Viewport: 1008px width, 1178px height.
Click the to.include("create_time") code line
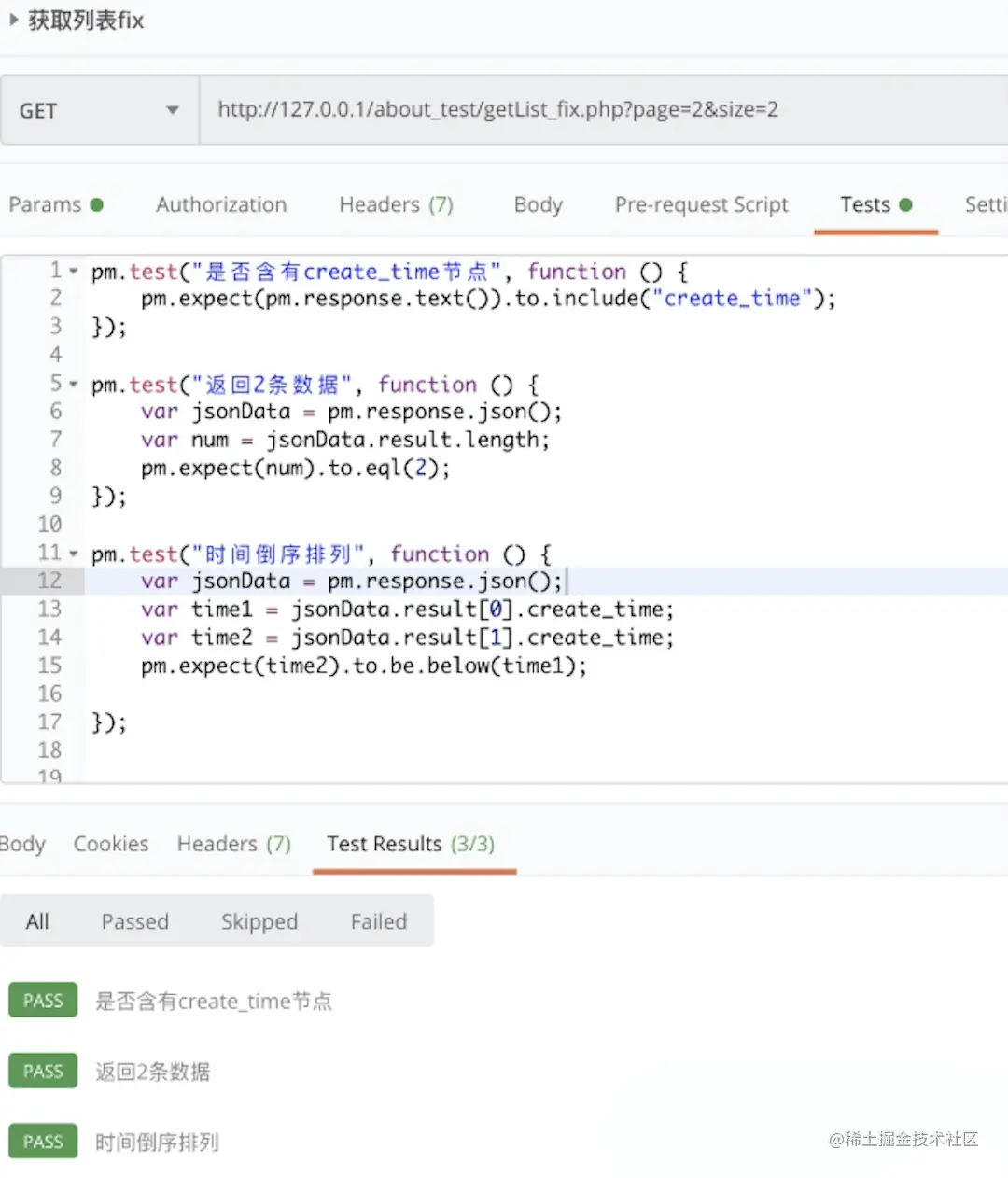[488, 299]
